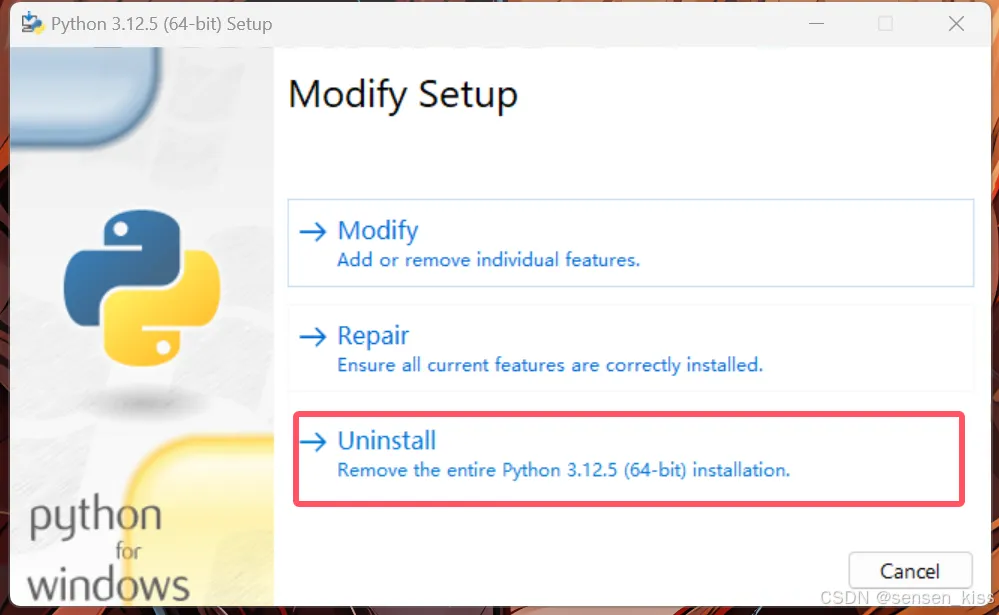
Task: Click the greyed-out maximize button
Action: (885, 24)
